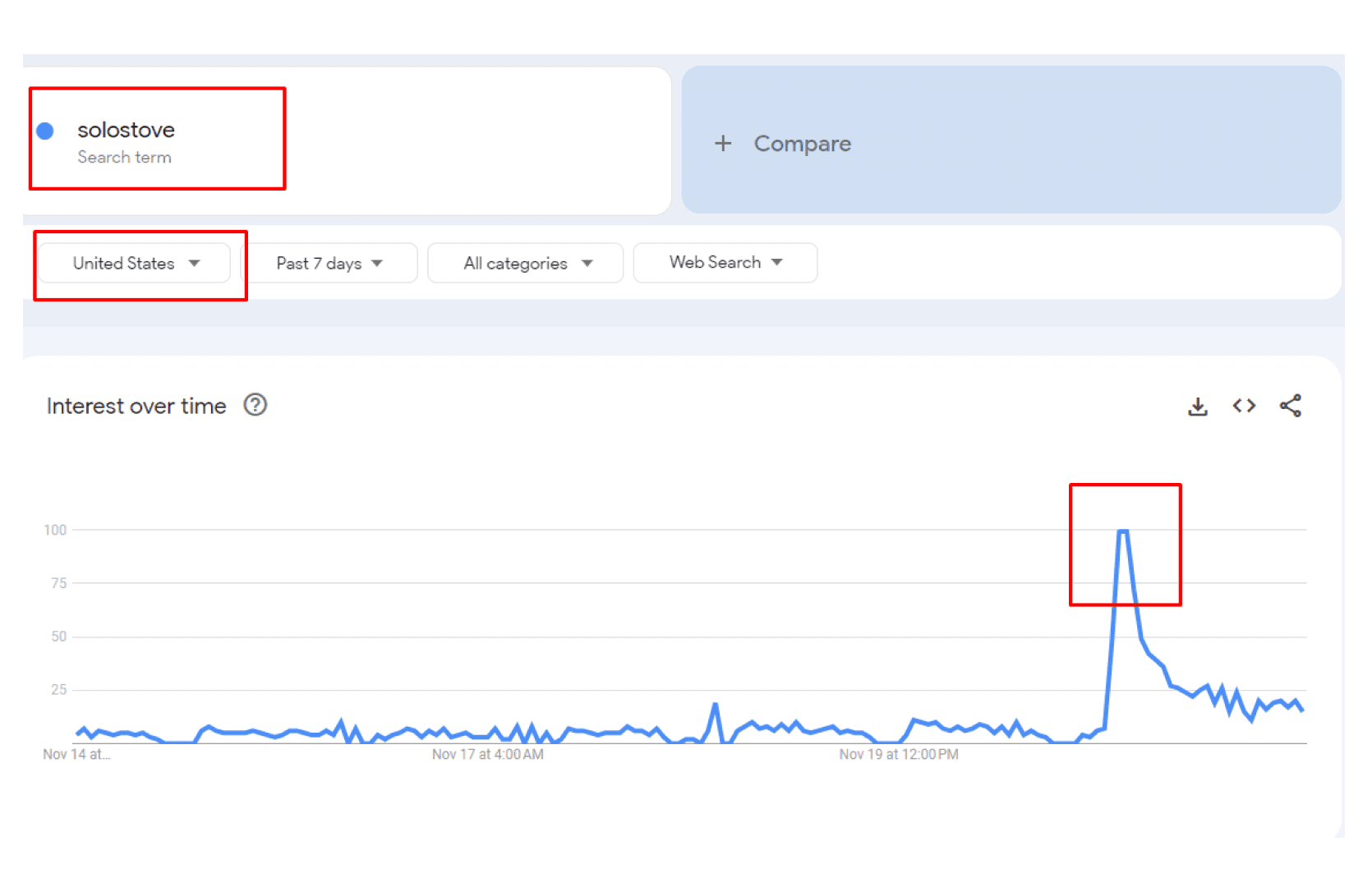Click the Nov 19 at 12:00 PM axis label

[x=899, y=755]
